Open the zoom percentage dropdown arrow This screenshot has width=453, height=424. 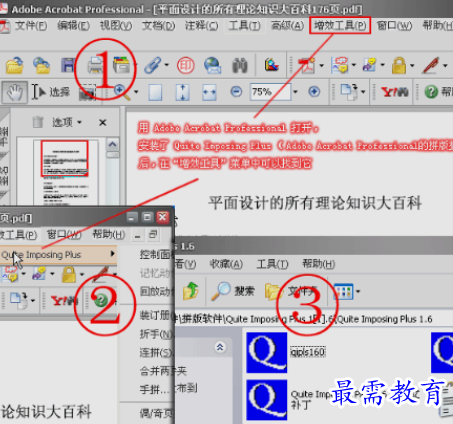[x=295, y=92]
